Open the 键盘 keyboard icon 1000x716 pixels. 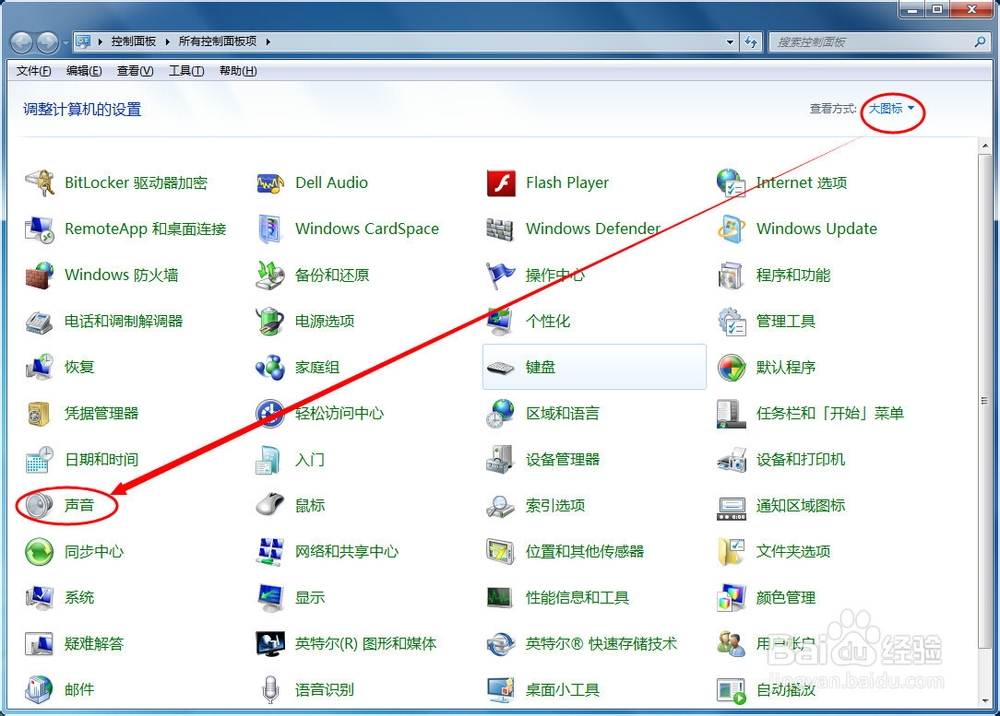501,368
